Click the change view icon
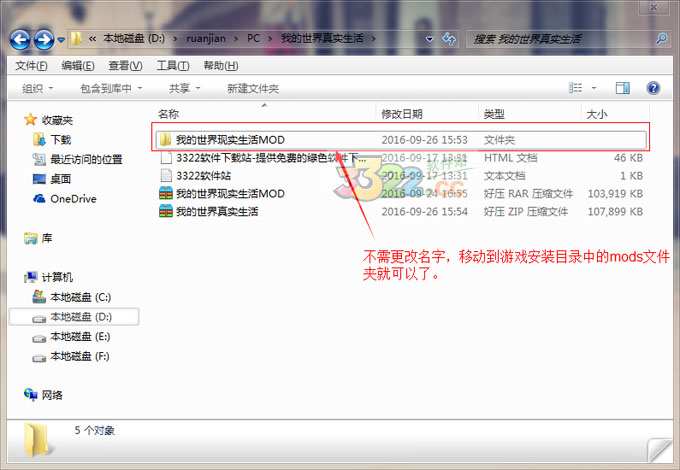The image size is (680, 470). [x=575, y=88]
